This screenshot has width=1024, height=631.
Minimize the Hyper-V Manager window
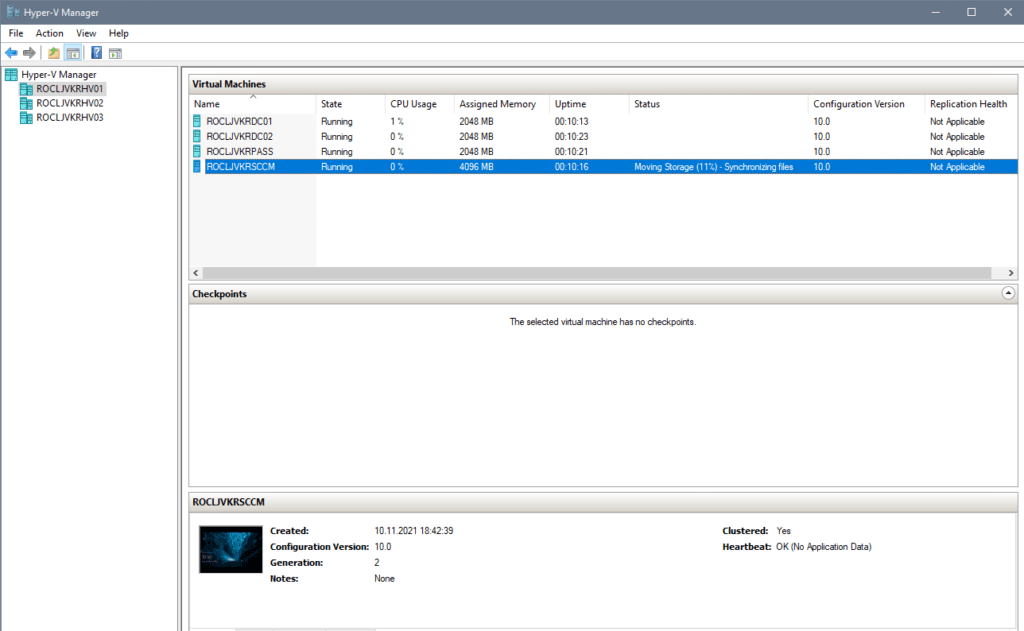pyautogui.click(x=935, y=12)
